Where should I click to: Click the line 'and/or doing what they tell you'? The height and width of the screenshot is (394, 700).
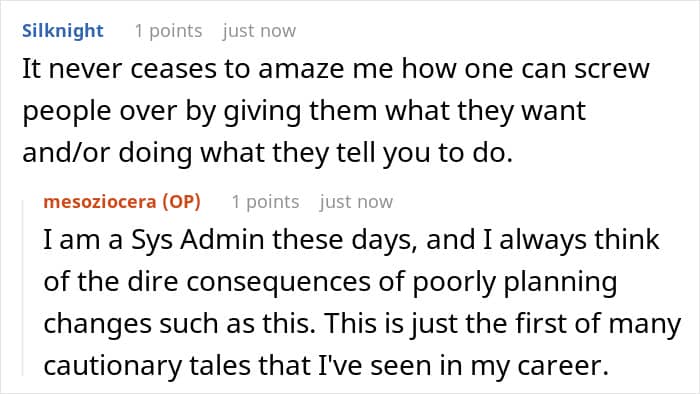point(267,153)
